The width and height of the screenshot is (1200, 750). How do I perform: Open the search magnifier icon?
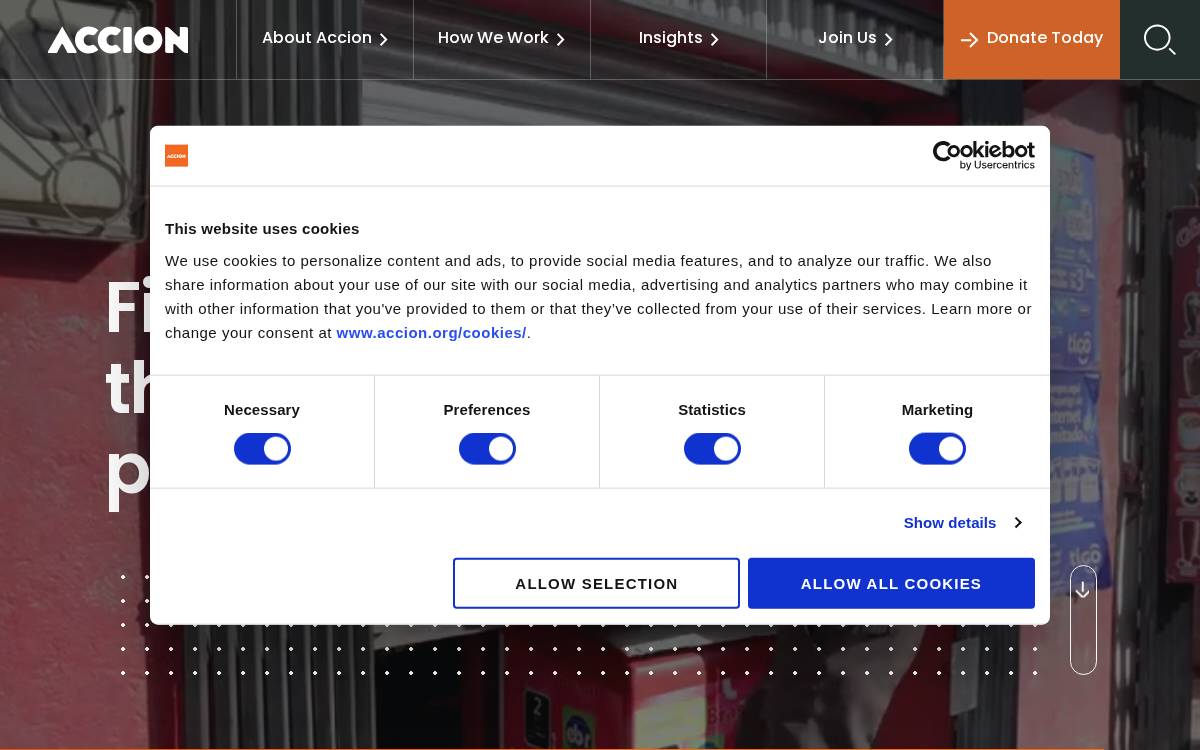click(1159, 40)
